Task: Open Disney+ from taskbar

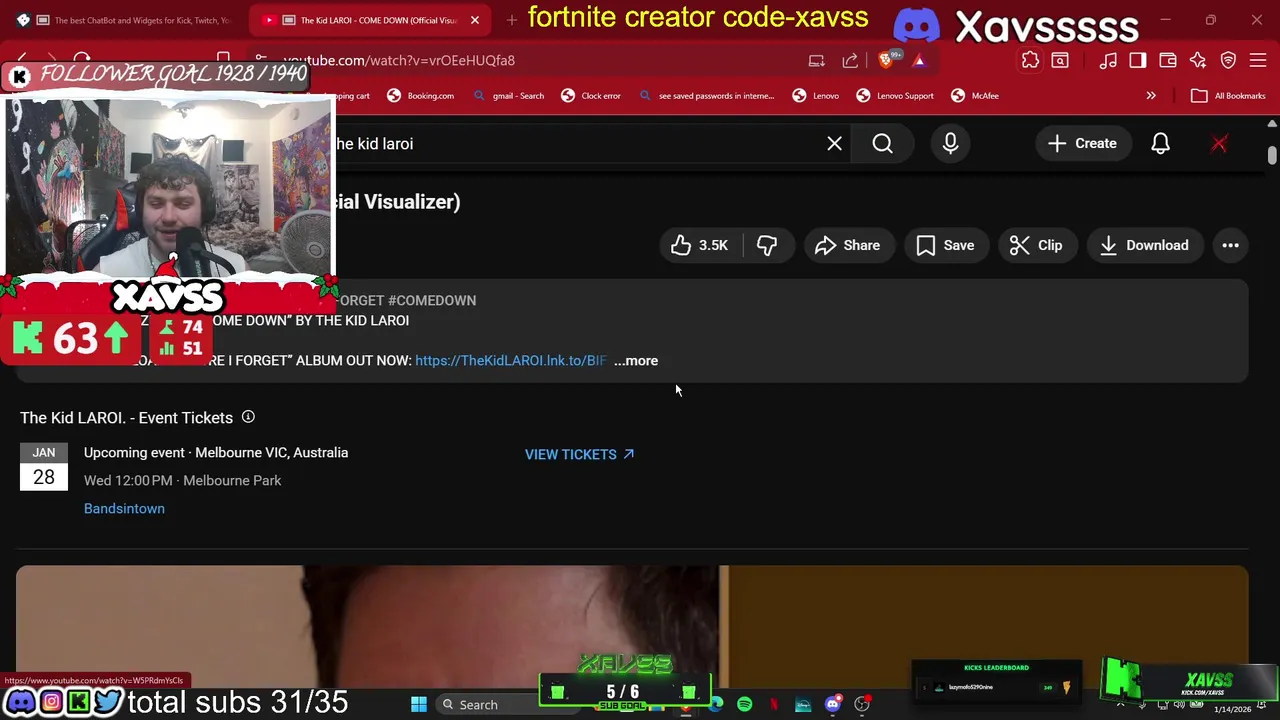Action: (x=803, y=704)
